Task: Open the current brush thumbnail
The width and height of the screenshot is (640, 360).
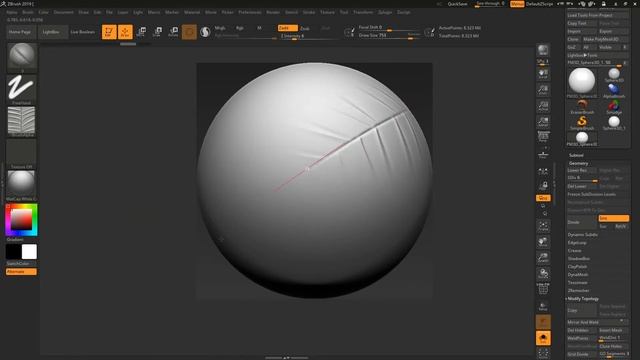Action: 22,57
